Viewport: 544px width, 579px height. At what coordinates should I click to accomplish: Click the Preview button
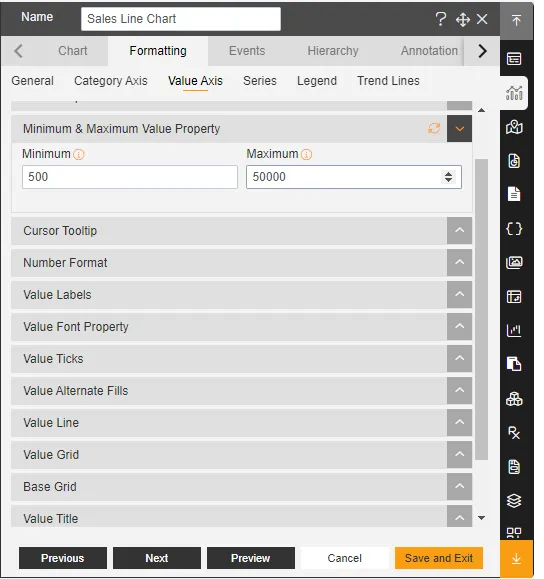(x=251, y=558)
